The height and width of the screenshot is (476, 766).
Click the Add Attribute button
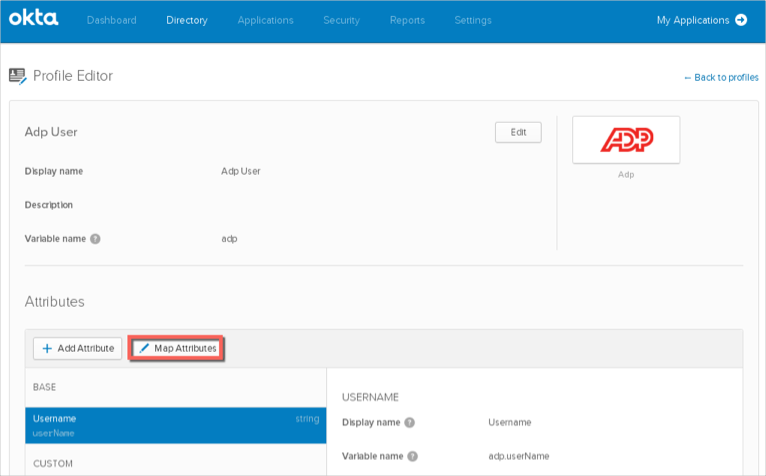click(x=78, y=348)
